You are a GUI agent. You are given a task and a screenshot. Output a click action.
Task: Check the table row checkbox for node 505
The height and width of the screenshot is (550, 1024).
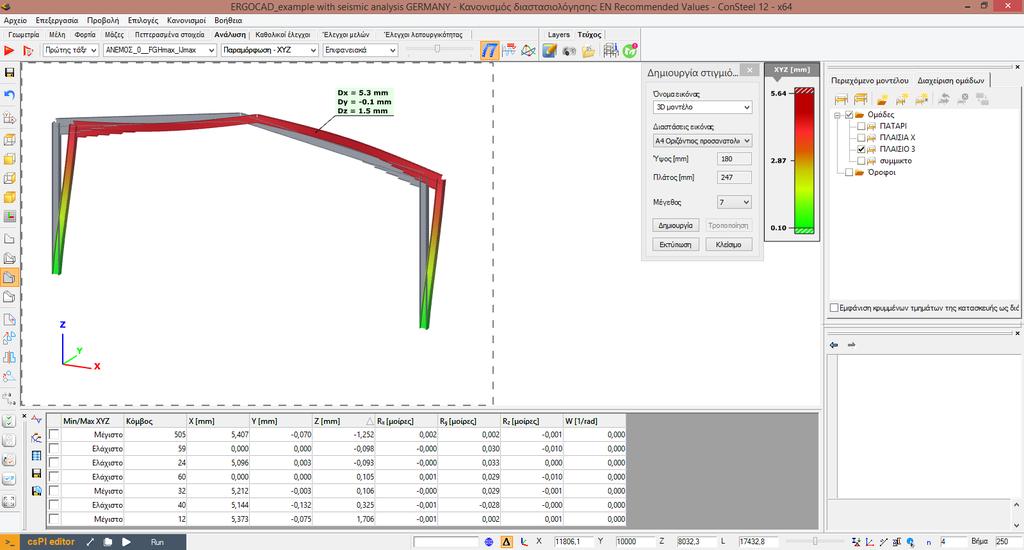coord(54,434)
